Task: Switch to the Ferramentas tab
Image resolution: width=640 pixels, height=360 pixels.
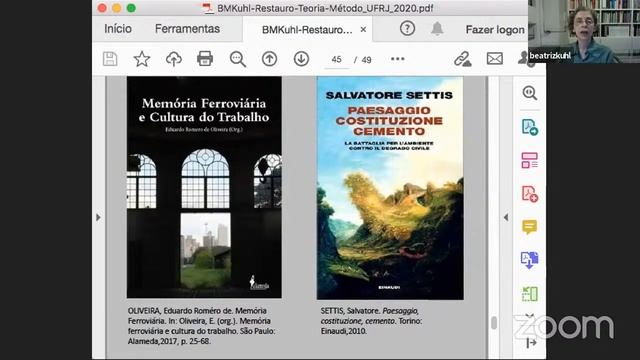Action: pyautogui.click(x=187, y=29)
